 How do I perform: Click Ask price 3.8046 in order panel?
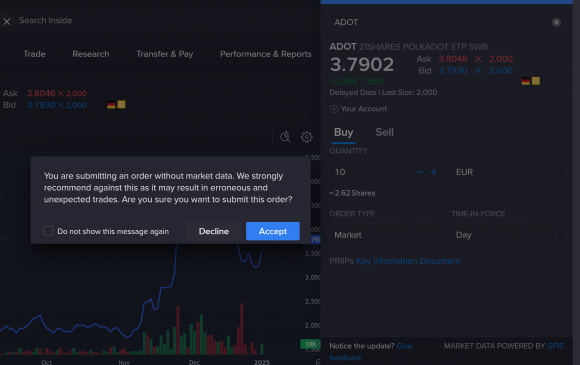click(453, 59)
